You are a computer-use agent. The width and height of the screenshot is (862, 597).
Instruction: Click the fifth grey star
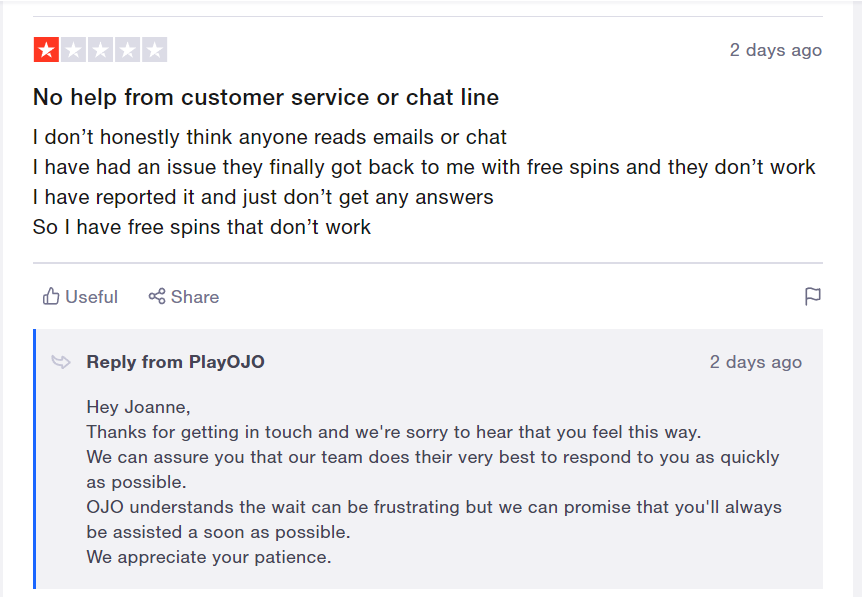[154, 50]
